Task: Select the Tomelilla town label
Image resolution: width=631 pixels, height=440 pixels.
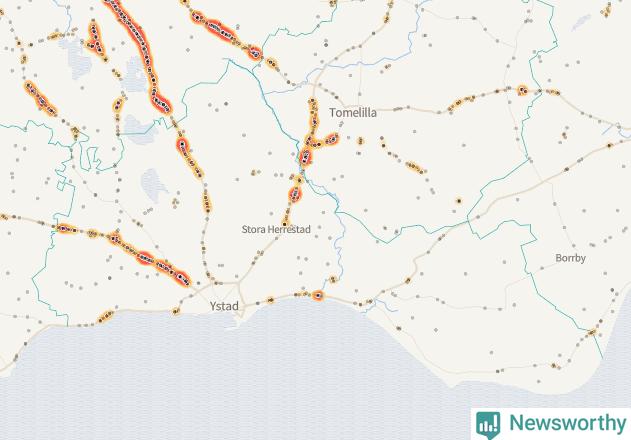Action: click(x=353, y=113)
